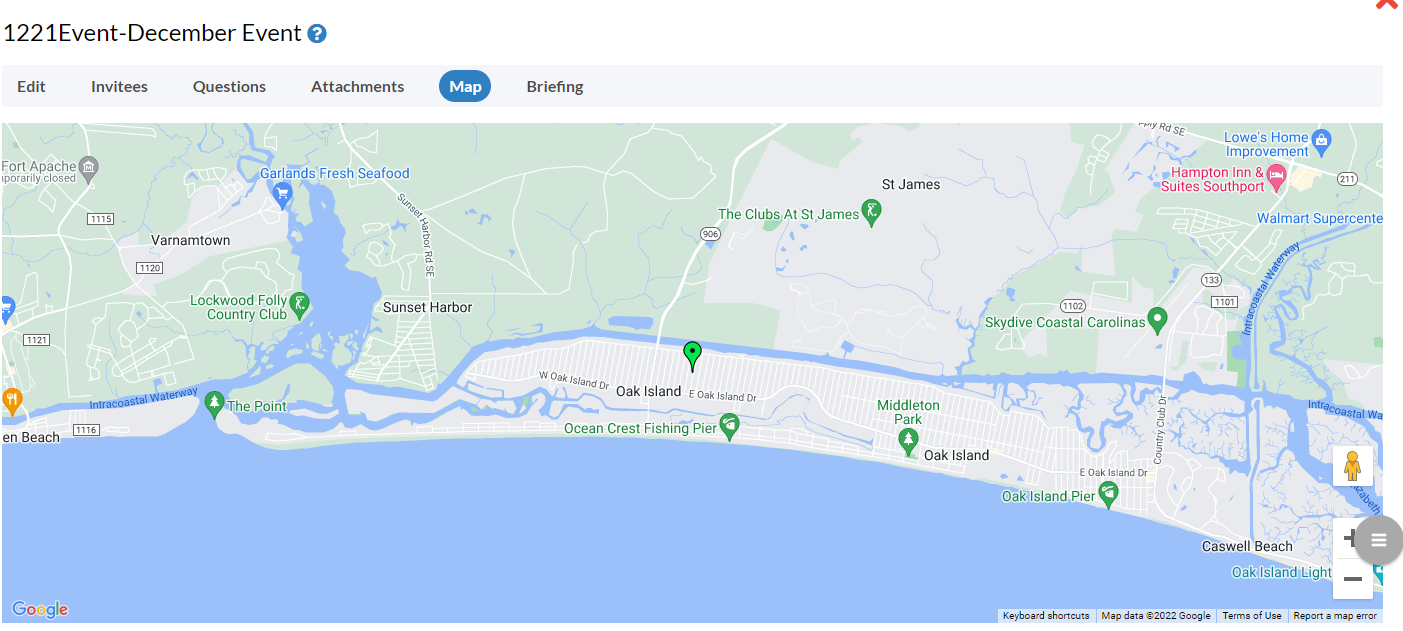Open the Terms of Use link
Screen dimensions: 1403x631
click(x=1251, y=616)
